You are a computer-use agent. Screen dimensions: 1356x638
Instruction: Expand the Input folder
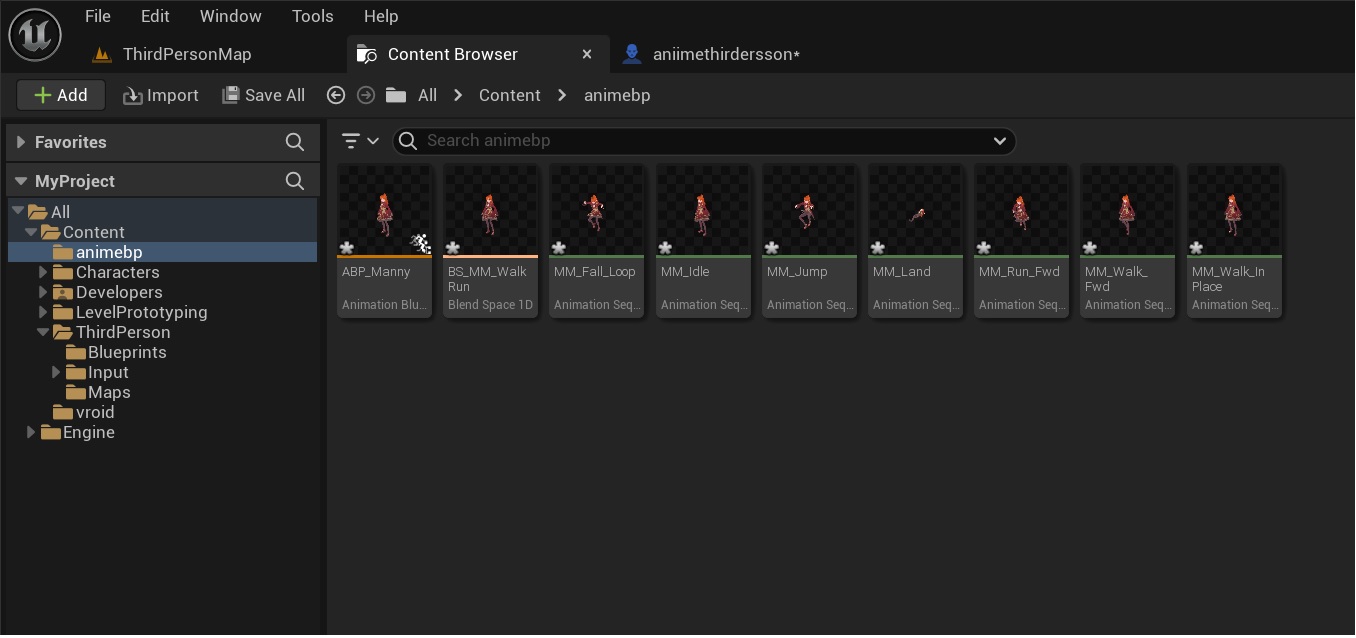[56, 372]
